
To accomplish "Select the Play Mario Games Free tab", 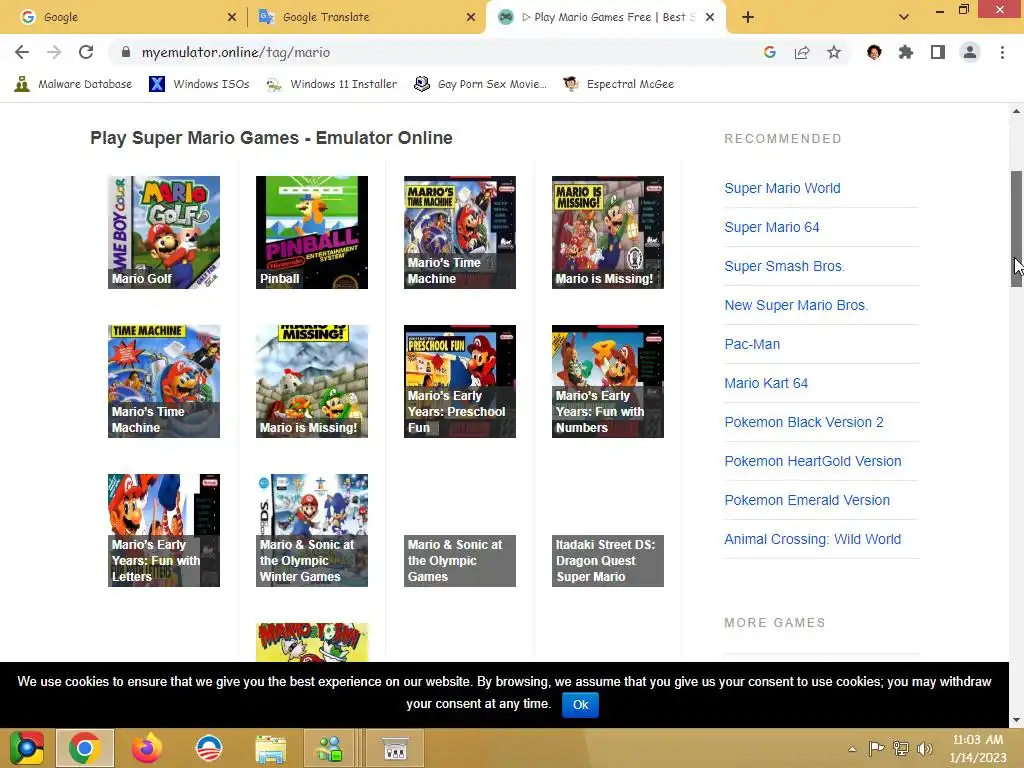I will click(604, 18).
